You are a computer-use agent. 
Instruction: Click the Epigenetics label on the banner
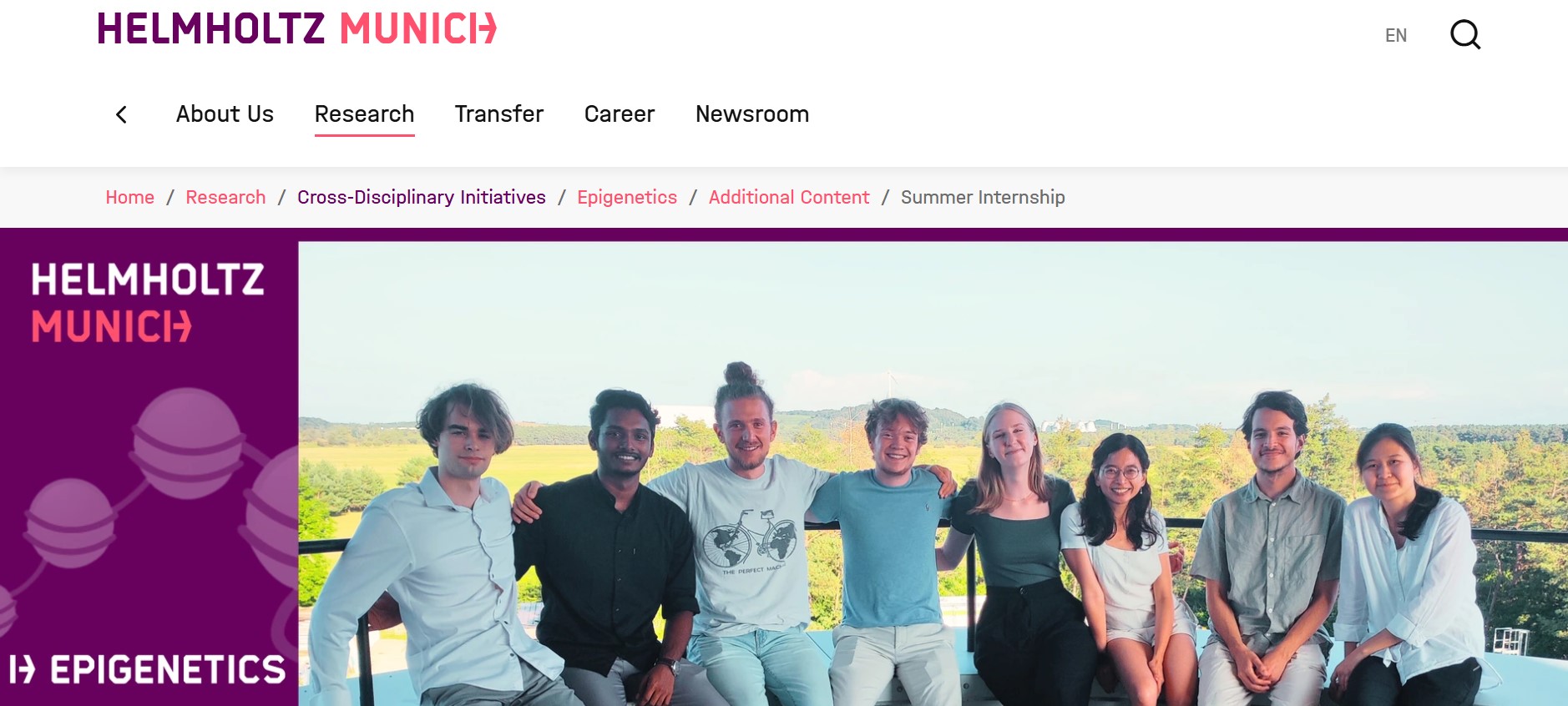point(148,669)
